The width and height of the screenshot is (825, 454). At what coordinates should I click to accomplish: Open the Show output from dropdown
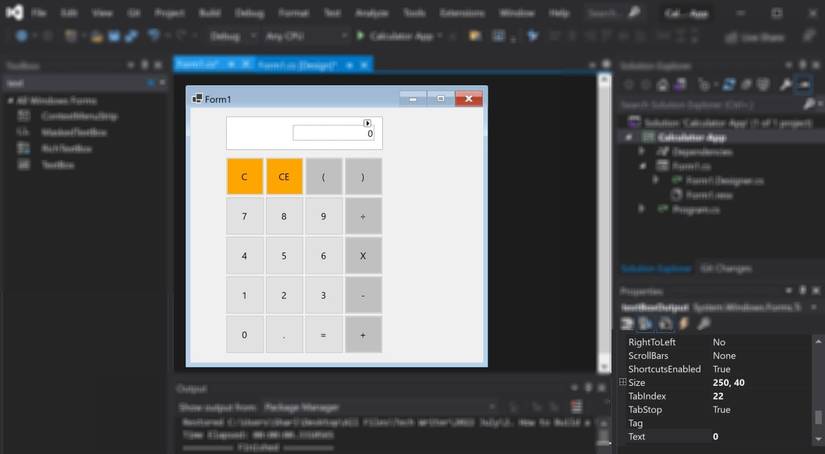point(379,407)
